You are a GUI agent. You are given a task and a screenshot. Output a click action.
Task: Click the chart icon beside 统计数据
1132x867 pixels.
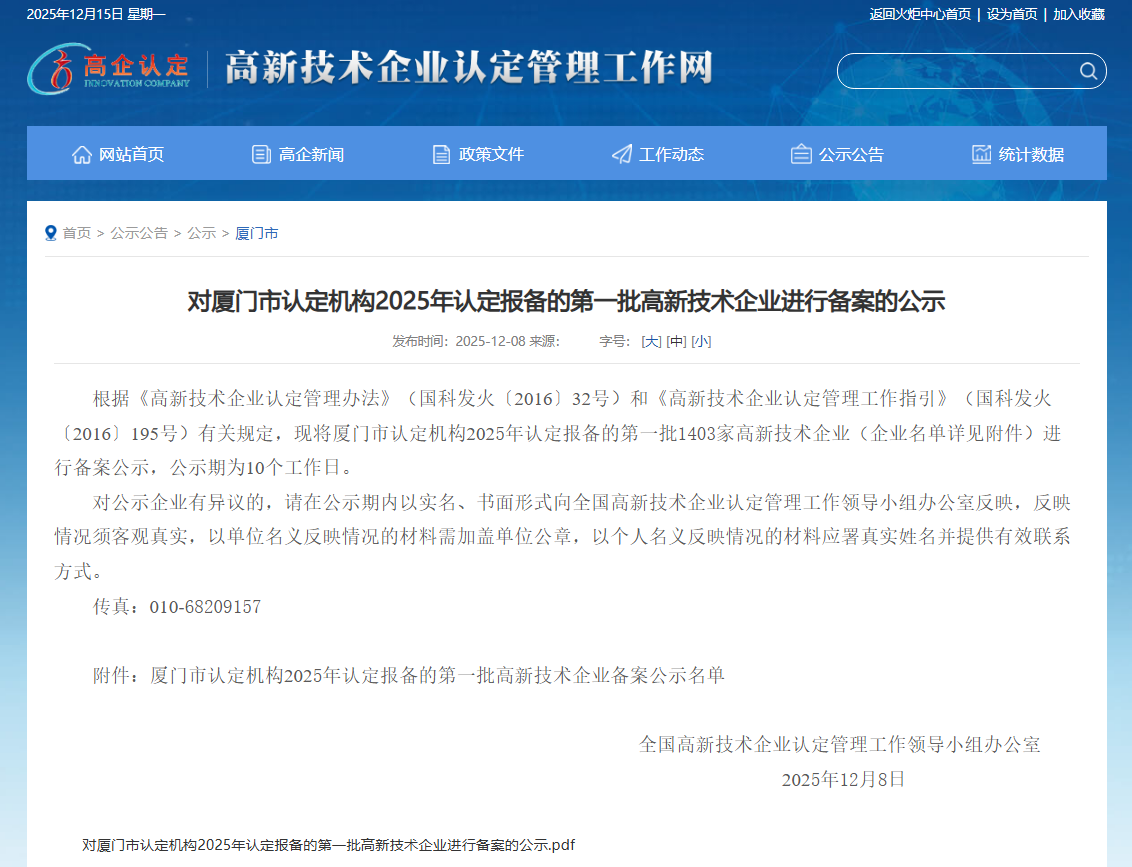click(980, 153)
